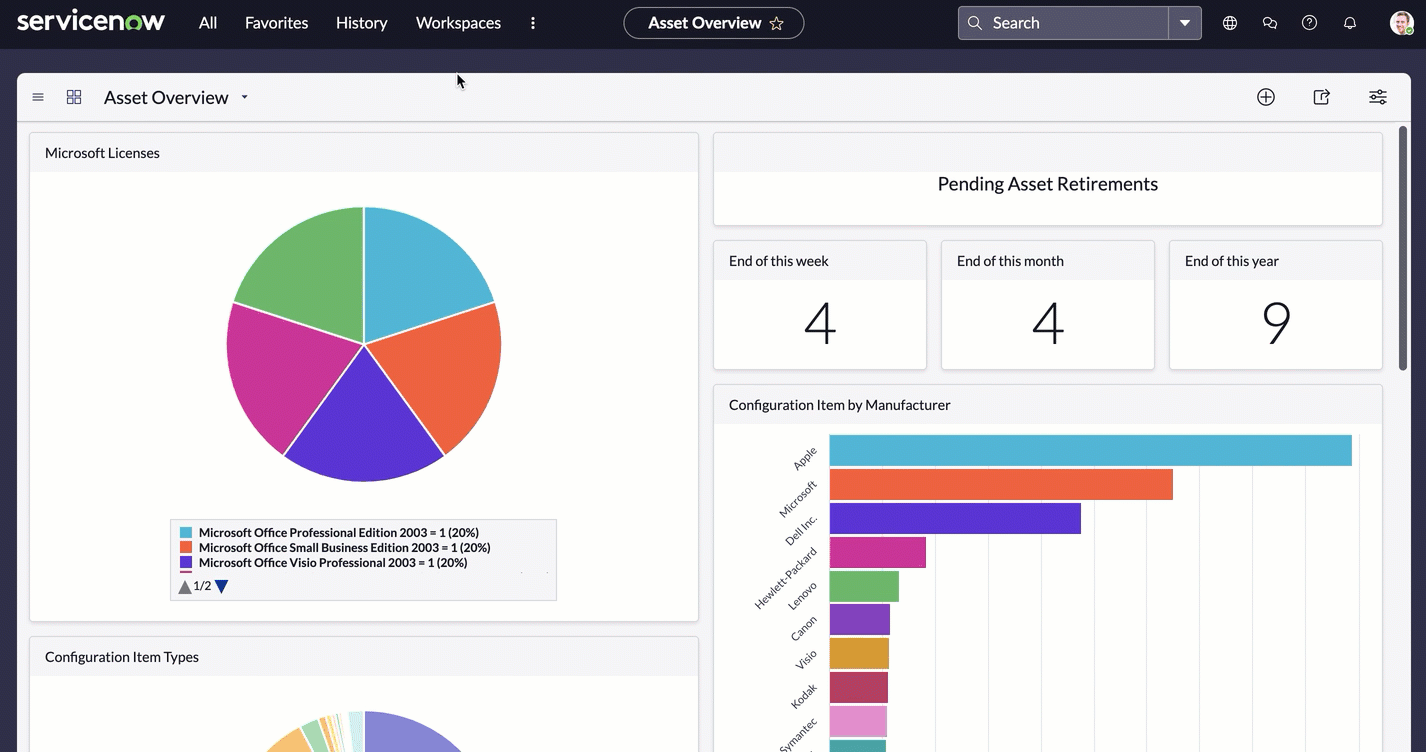Open the globe scope picker
This screenshot has width=1426, height=752.
tap(1230, 23)
